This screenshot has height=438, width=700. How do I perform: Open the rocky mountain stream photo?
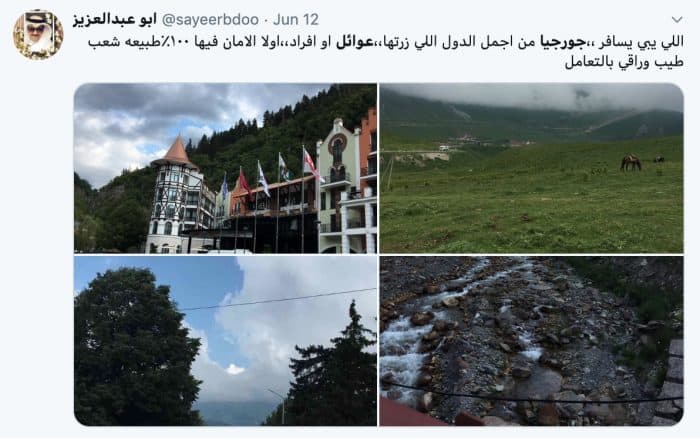pyautogui.click(x=531, y=341)
